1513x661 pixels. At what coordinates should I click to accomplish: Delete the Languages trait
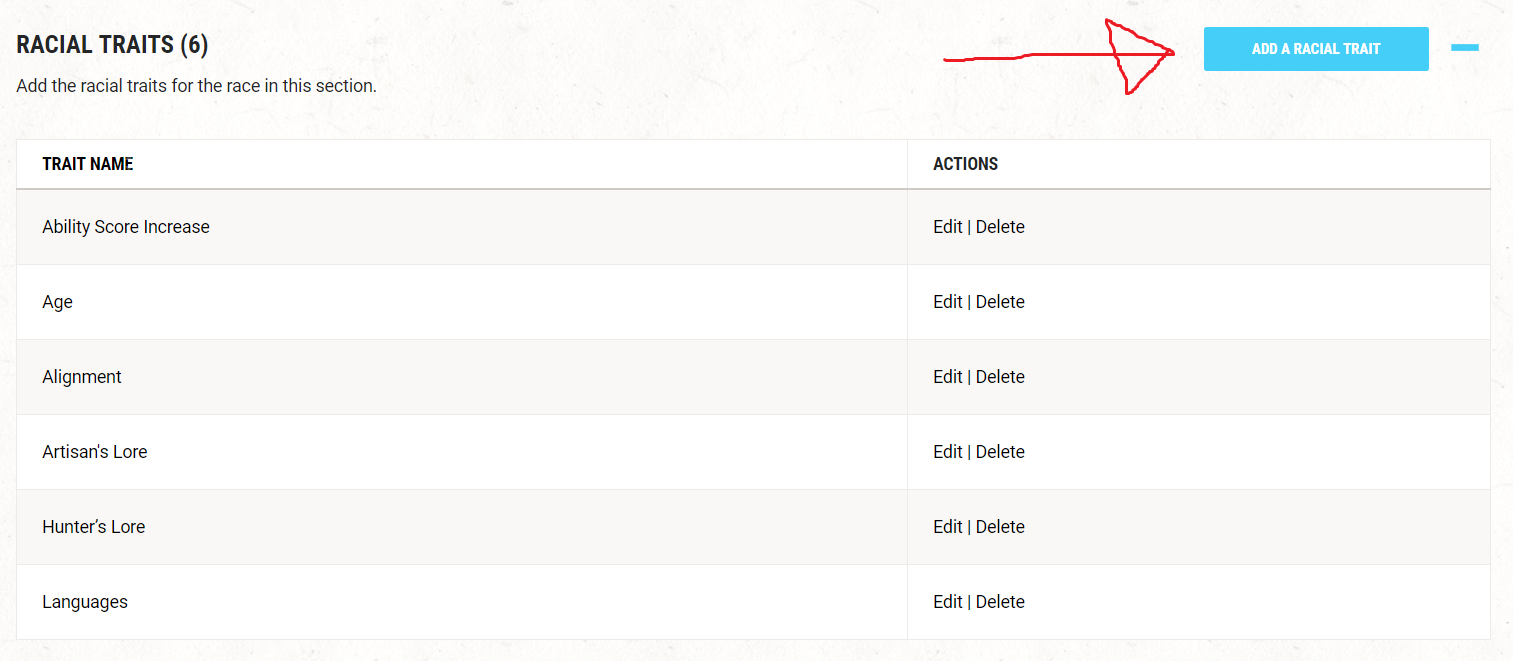coord(1000,602)
